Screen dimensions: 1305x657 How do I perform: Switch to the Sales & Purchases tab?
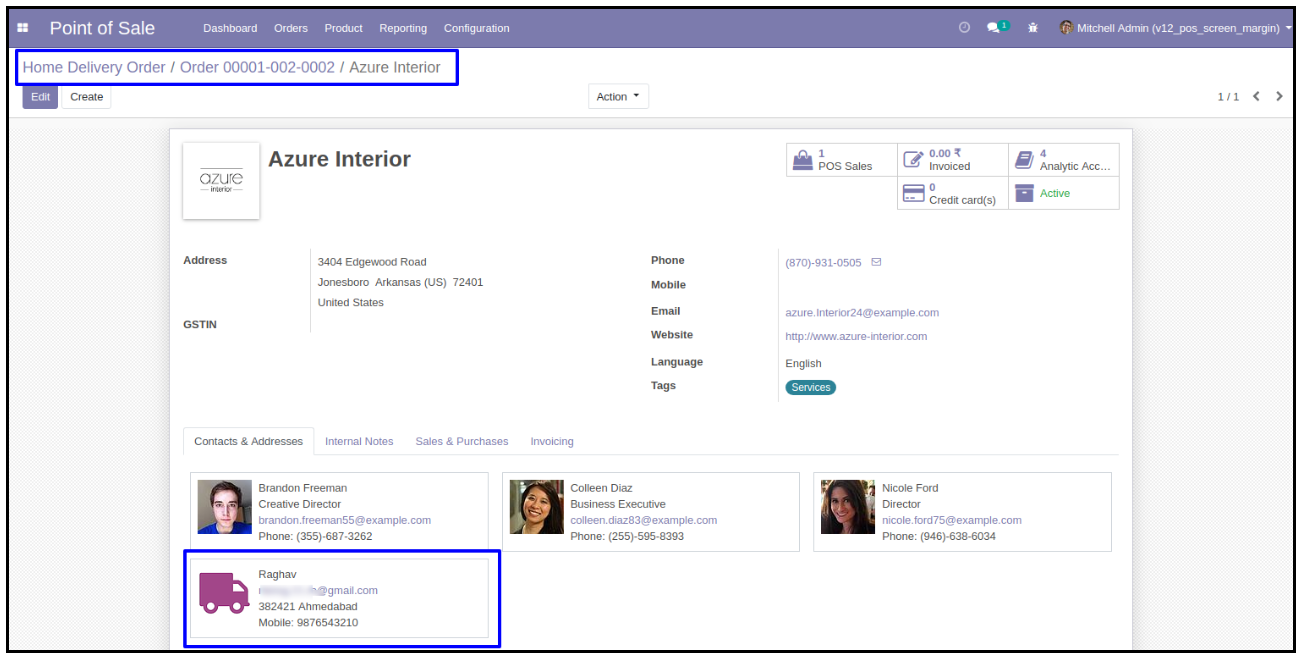[x=461, y=441]
